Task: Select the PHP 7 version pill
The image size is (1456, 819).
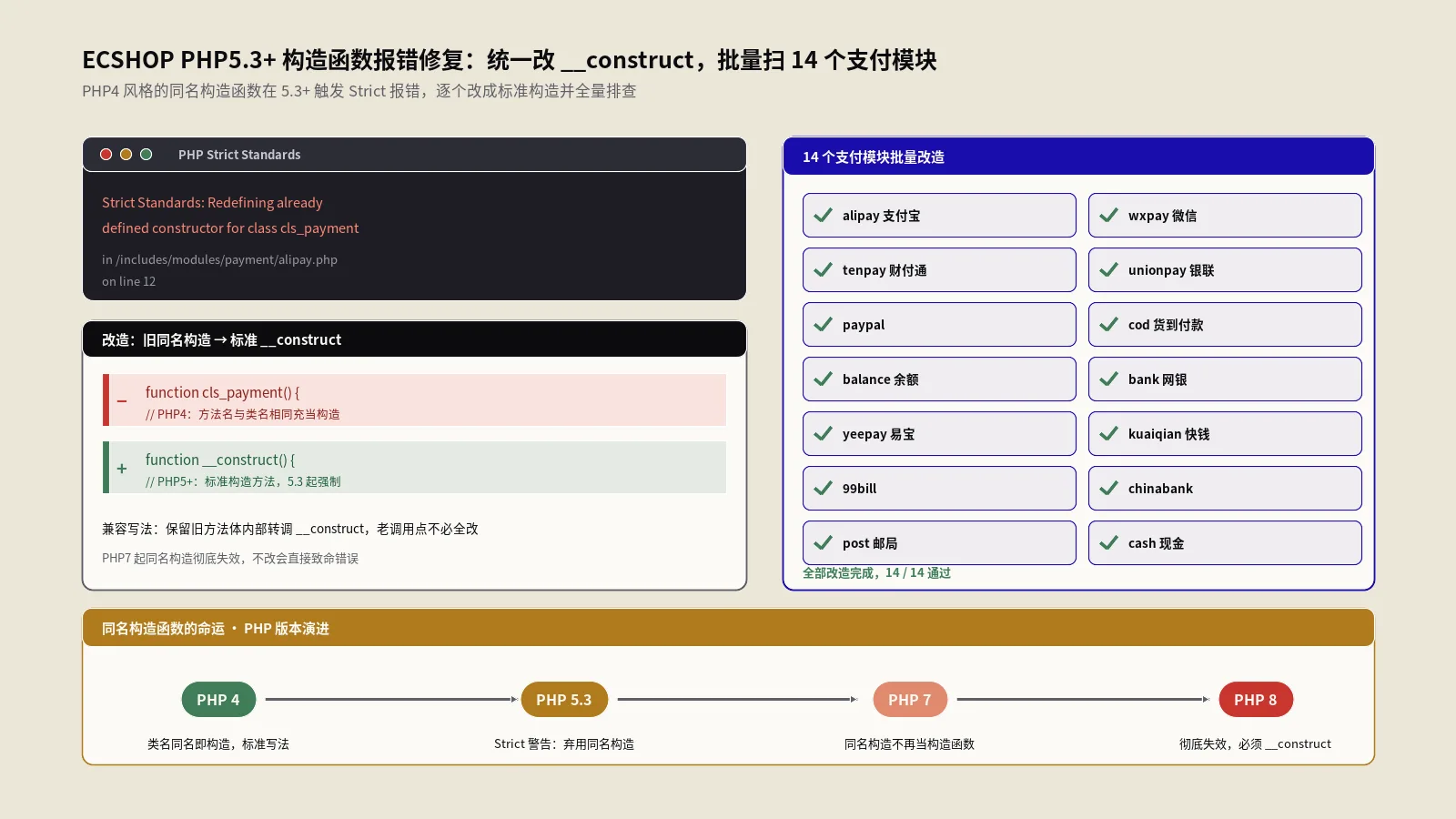Action: tap(910, 700)
